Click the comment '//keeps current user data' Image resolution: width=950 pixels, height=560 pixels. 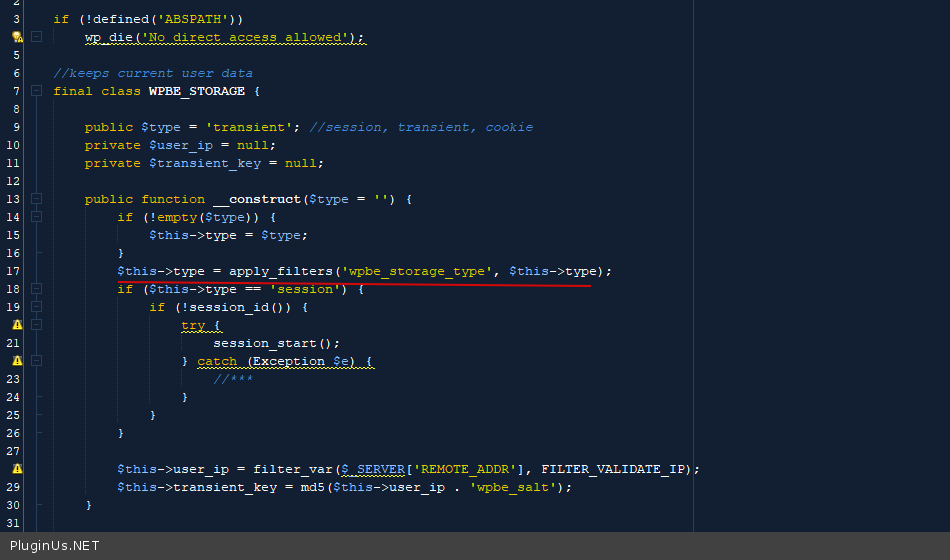click(153, 73)
